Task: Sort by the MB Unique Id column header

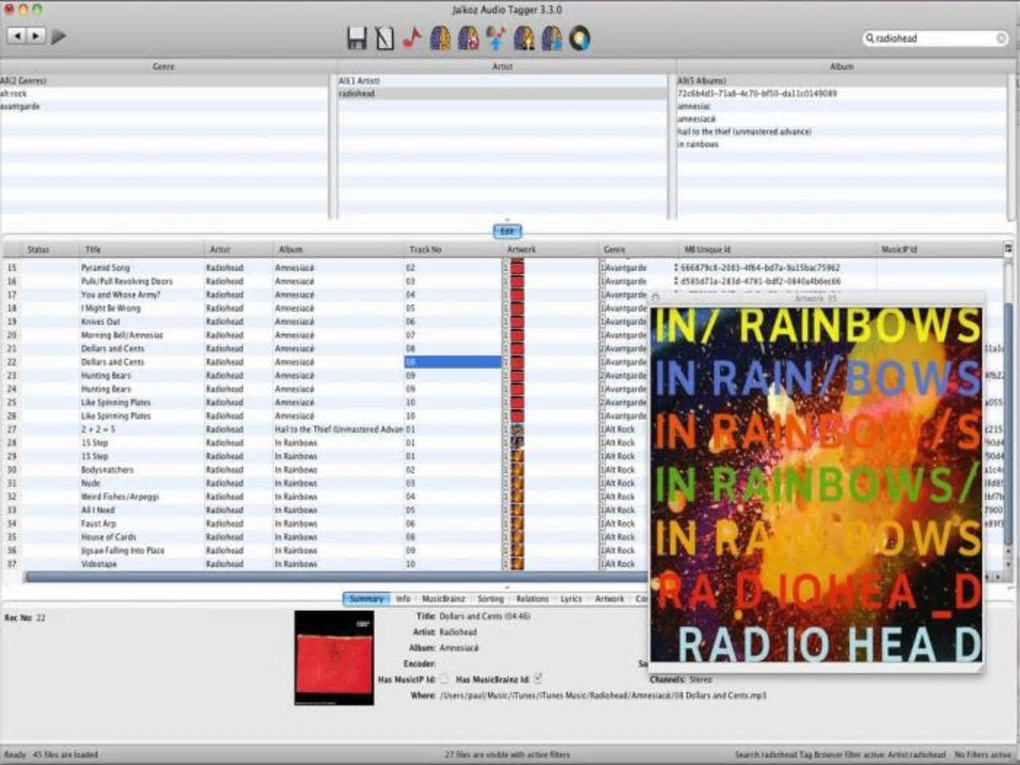Action: point(776,249)
